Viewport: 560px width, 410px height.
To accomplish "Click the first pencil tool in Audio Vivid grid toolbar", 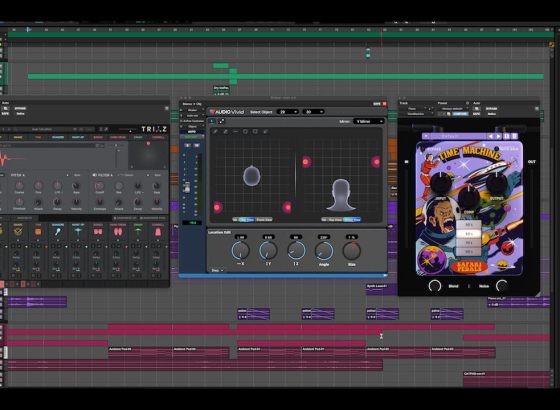I will [215, 131].
